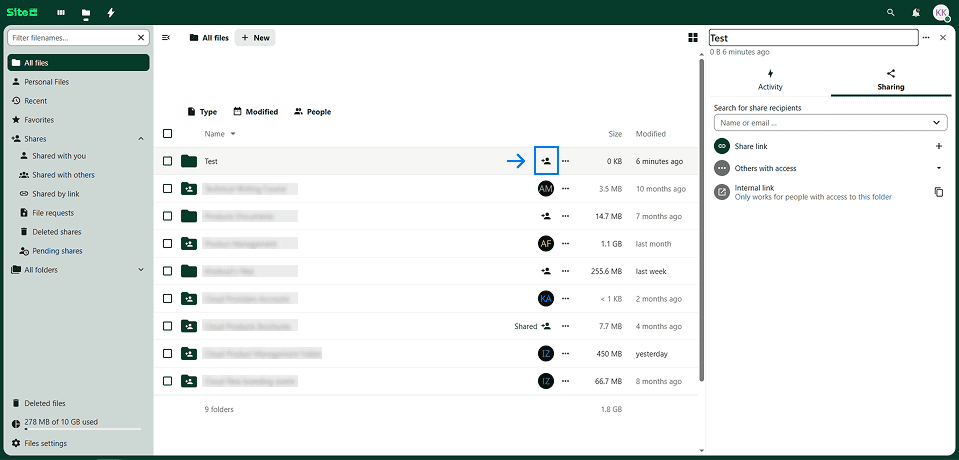Open Files settings

tap(45, 443)
